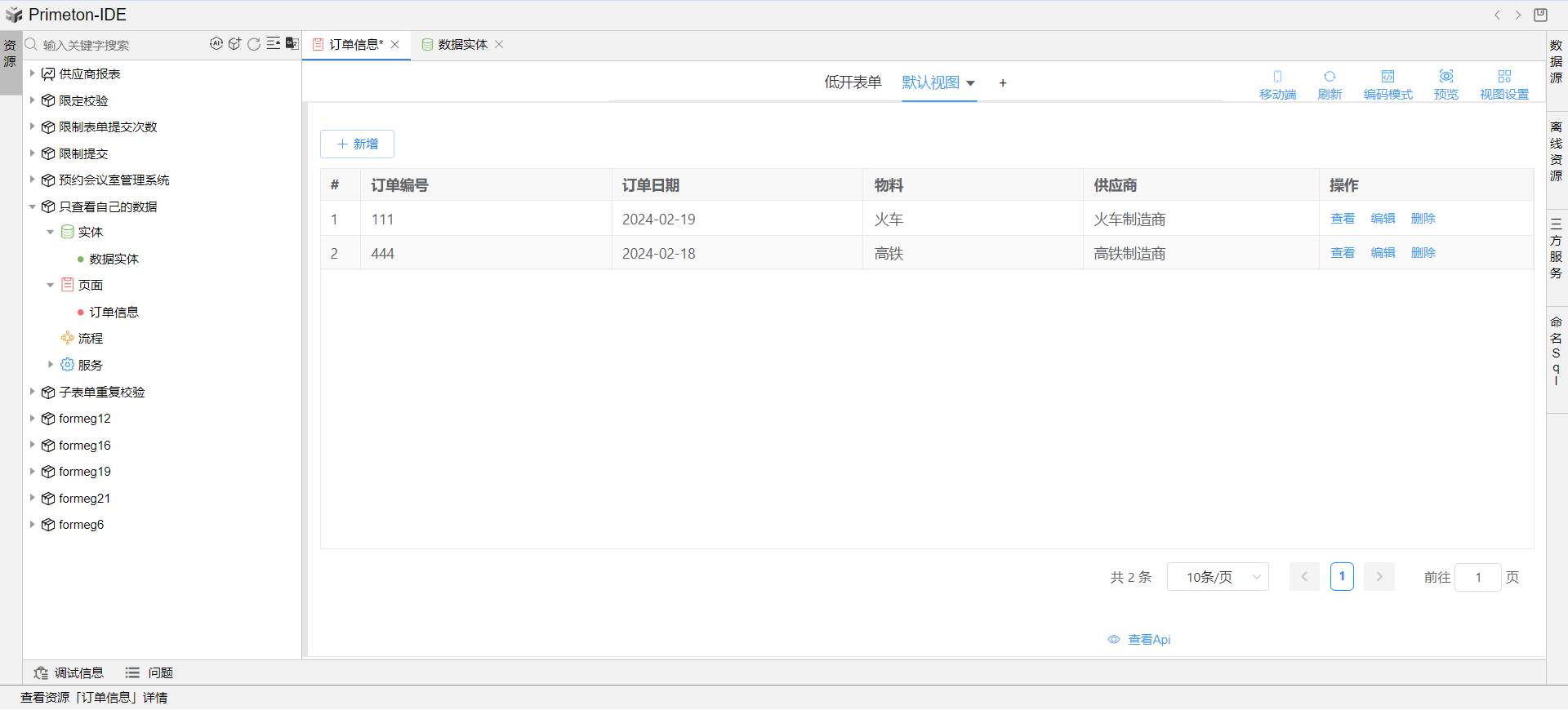The height and width of the screenshot is (710, 1568).
Task: Click the 刷新 refresh toolbar icon
Action: [1330, 84]
